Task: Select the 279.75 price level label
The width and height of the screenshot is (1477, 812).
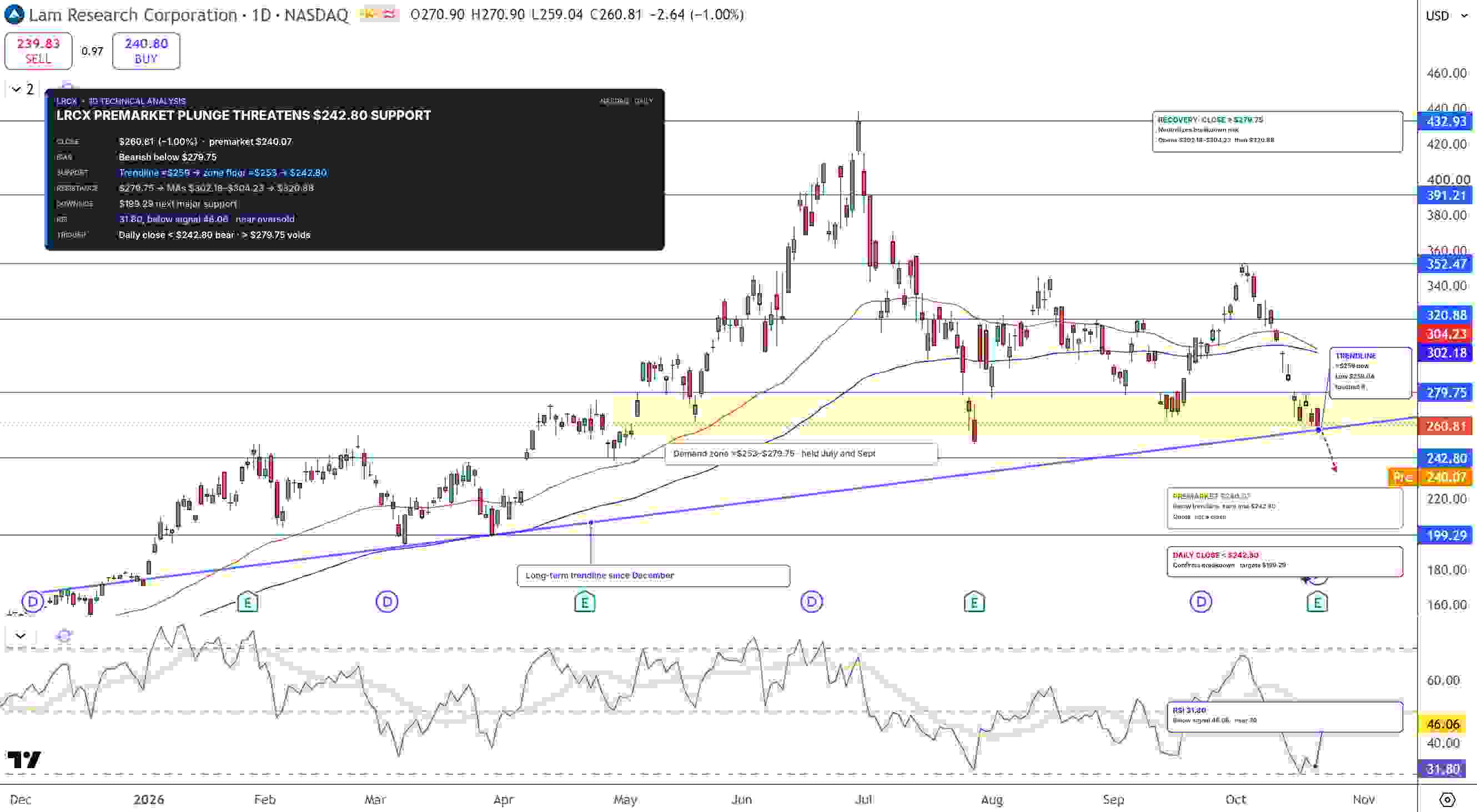Action: tap(1445, 392)
